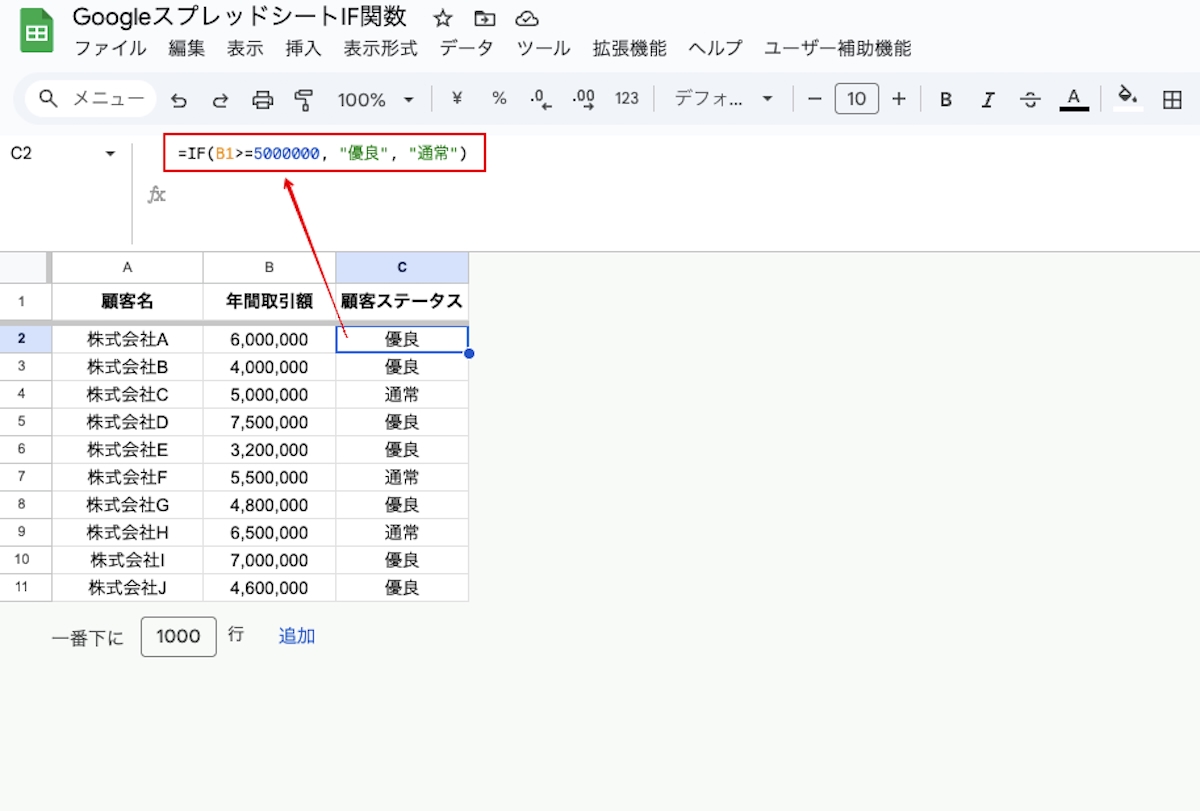Open the 編集 menu

187,48
